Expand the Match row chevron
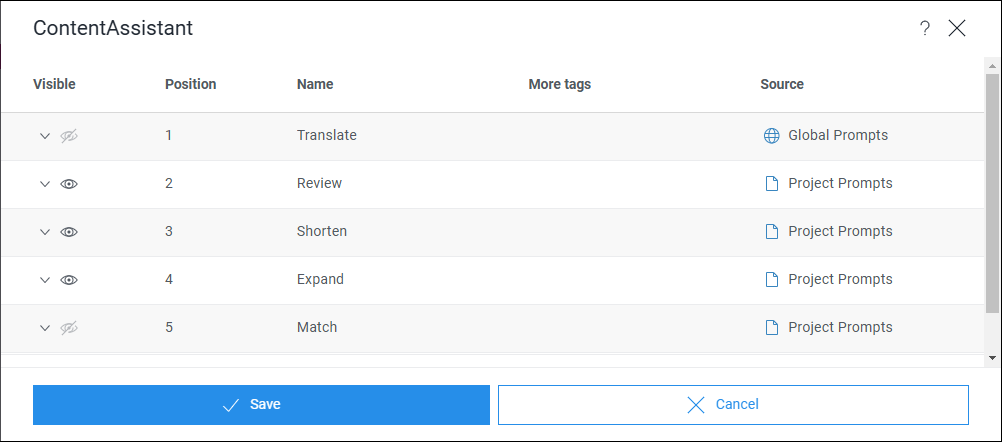Image resolution: width=1002 pixels, height=442 pixels. (x=44, y=328)
